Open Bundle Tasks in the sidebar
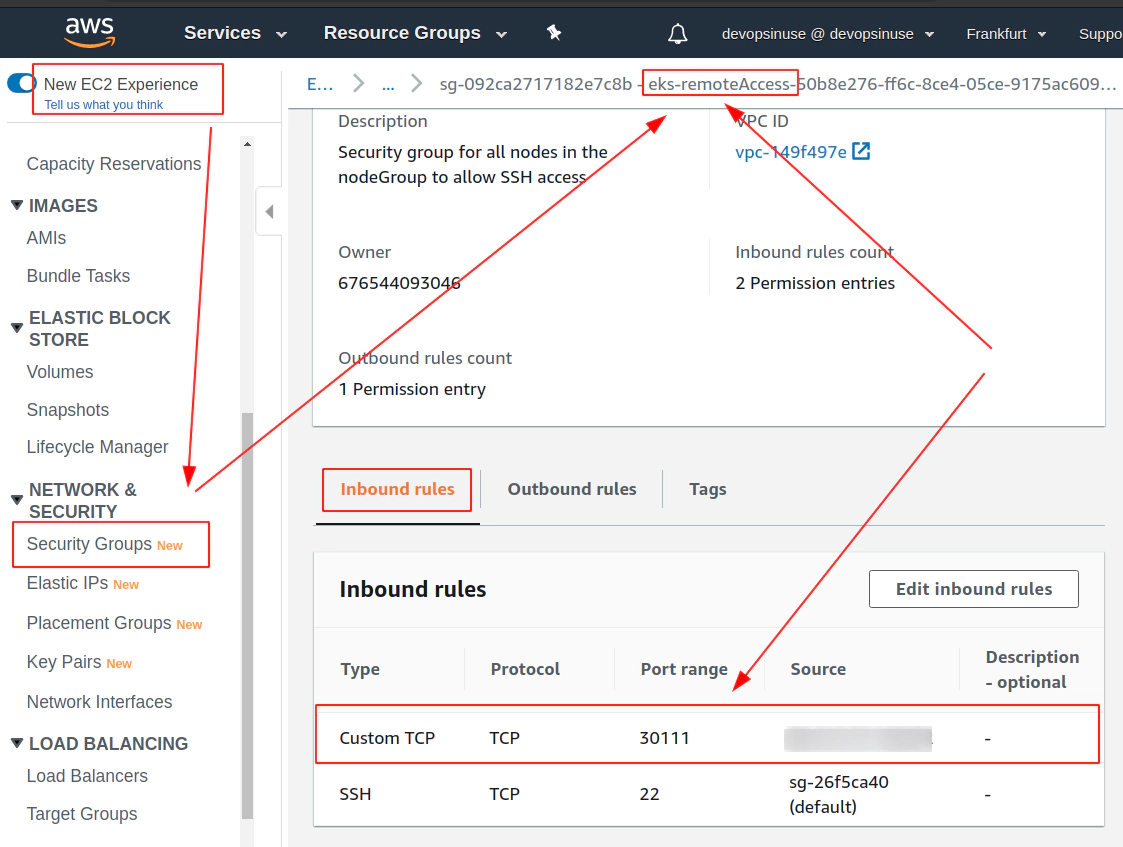This screenshot has width=1123, height=847. pos(78,276)
